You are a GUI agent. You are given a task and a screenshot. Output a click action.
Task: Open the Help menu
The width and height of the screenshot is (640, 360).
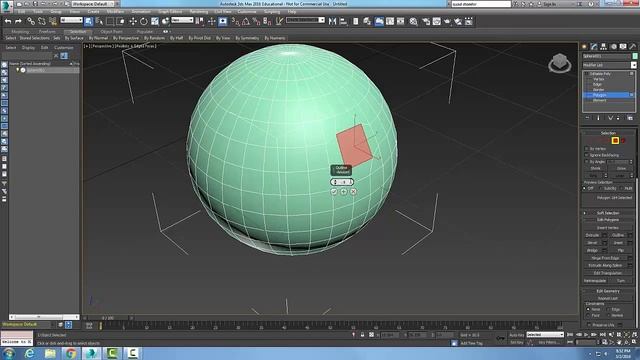click(292, 11)
